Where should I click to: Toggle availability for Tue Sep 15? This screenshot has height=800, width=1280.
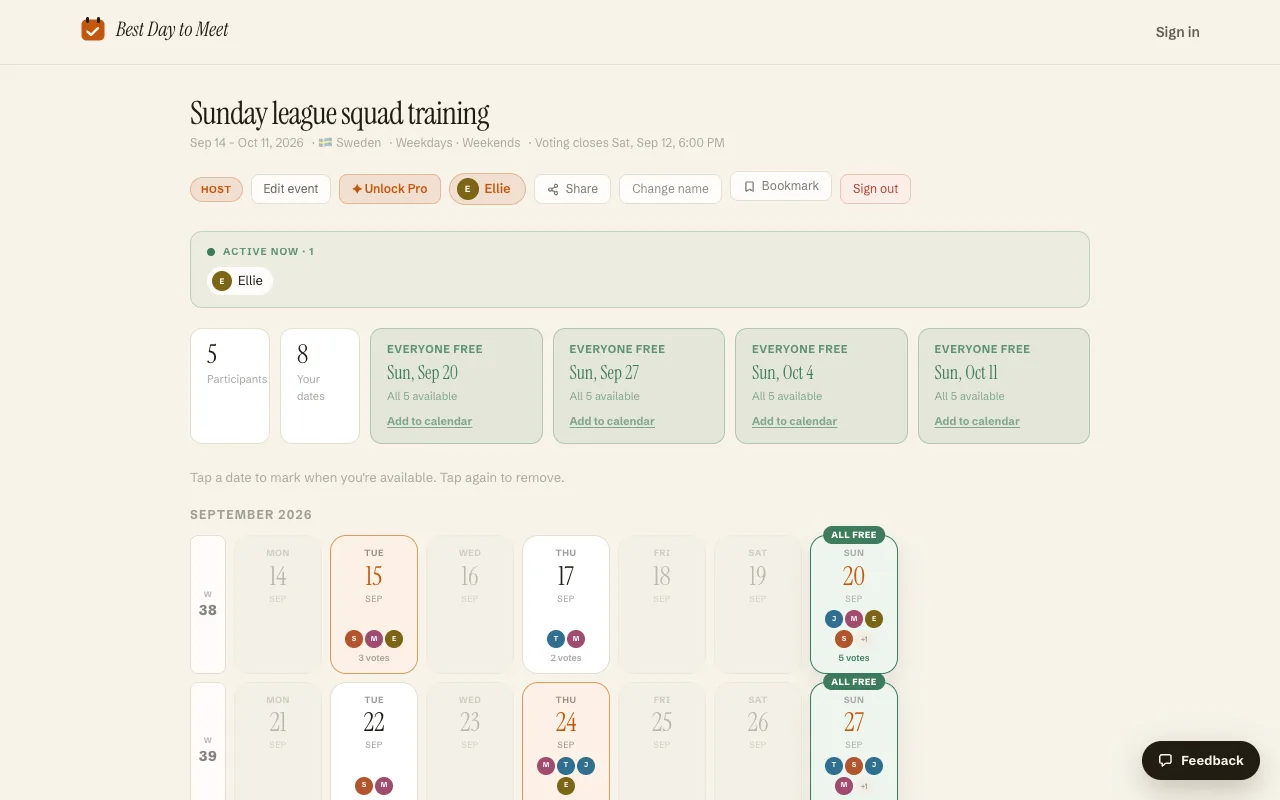(x=374, y=604)
